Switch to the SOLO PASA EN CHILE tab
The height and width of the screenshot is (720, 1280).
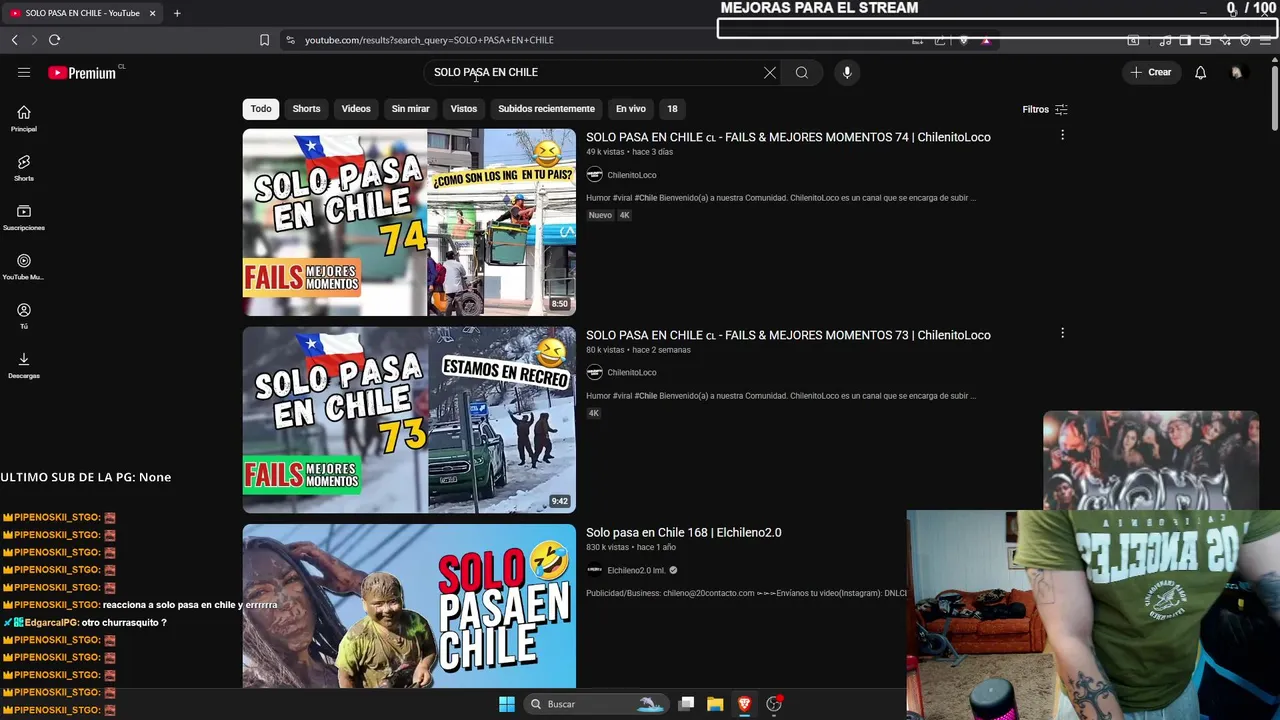tap(80, 13)
